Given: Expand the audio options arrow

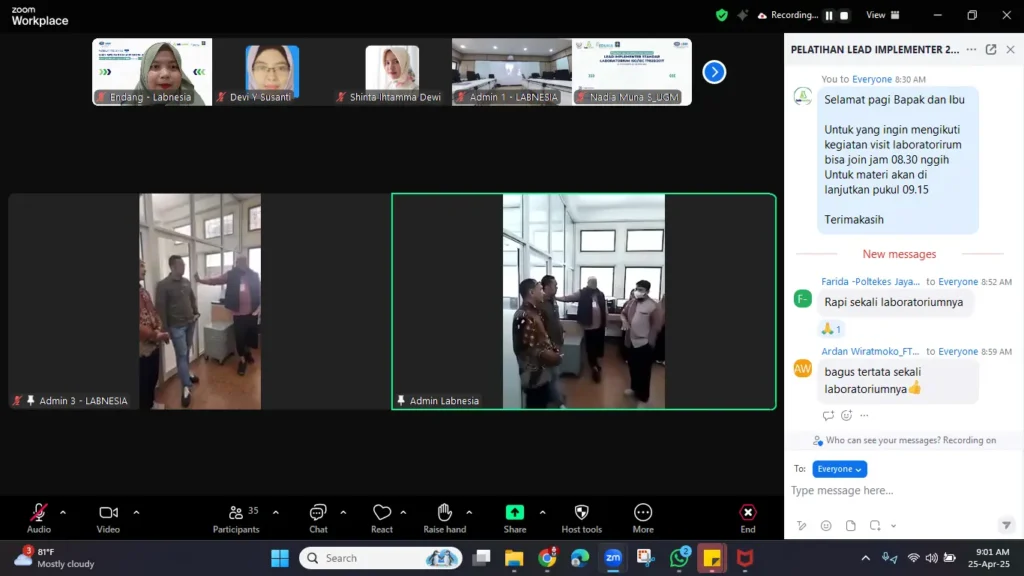Looking at the screenshot, I should 63,512.
